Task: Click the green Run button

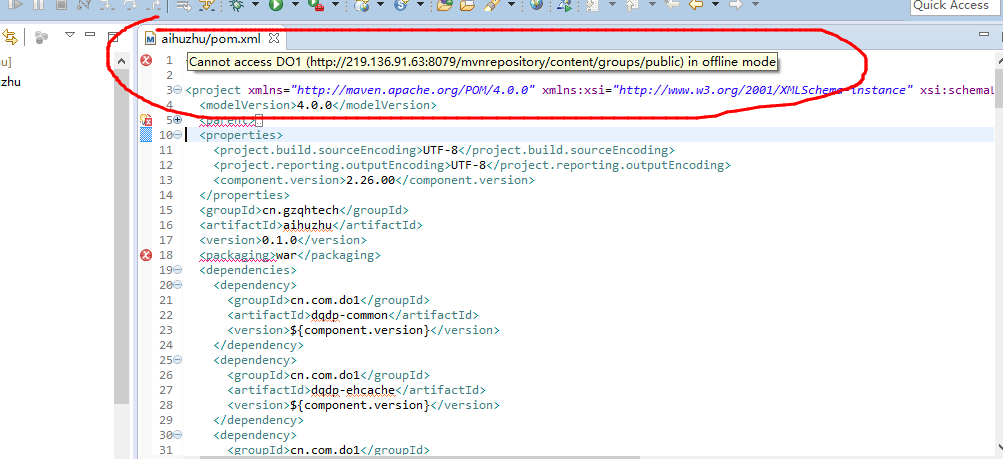Action: [275, 6]
